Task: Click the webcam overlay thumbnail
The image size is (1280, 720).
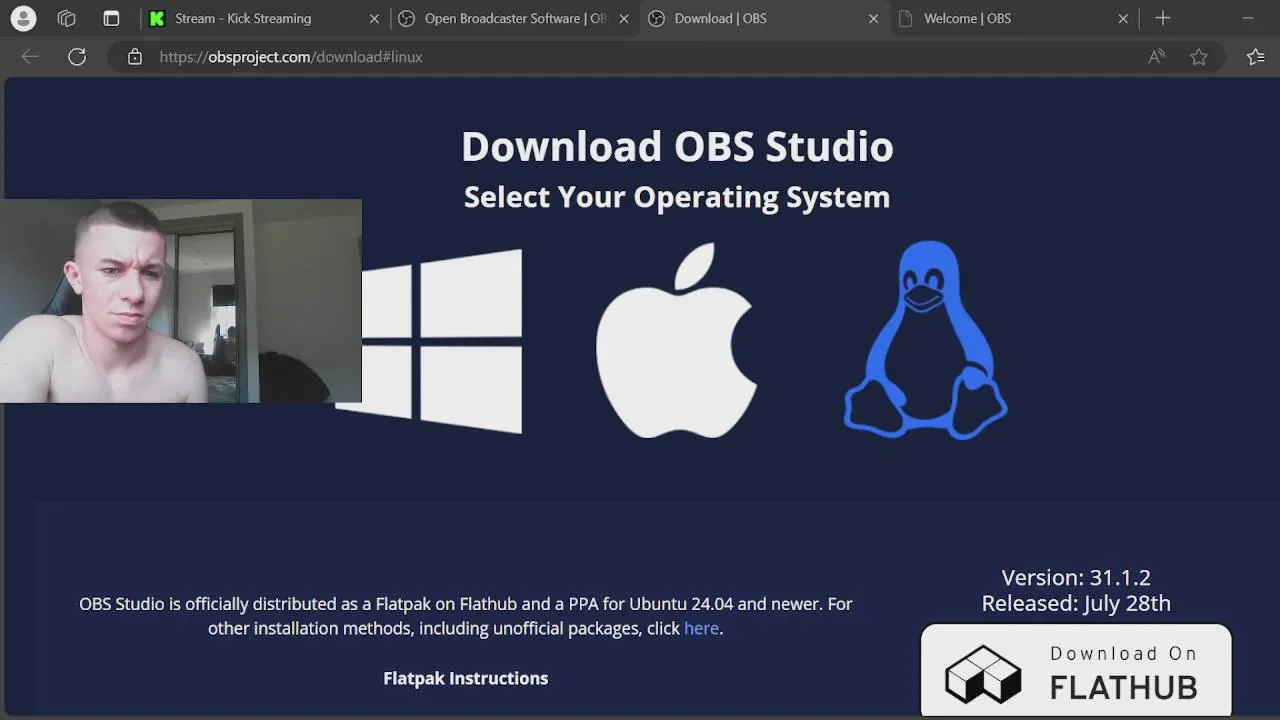Action: pyautogui.click(x=181, y=301)
